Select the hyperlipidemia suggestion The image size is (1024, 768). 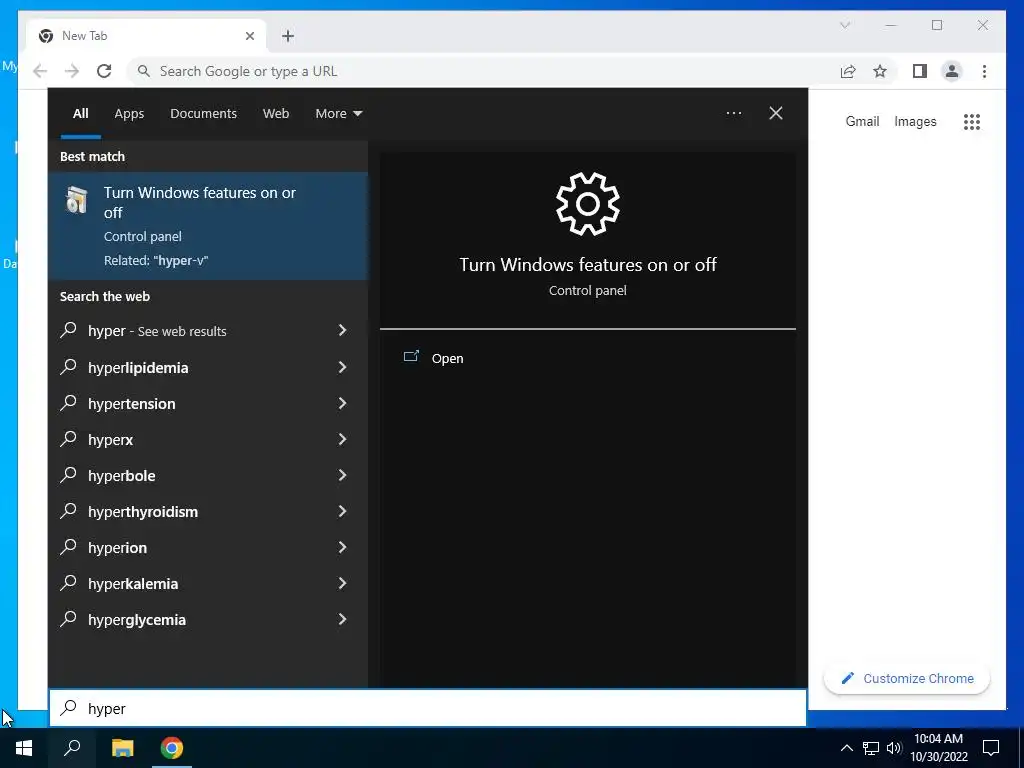pyautogui.click(x=208, y=367)
